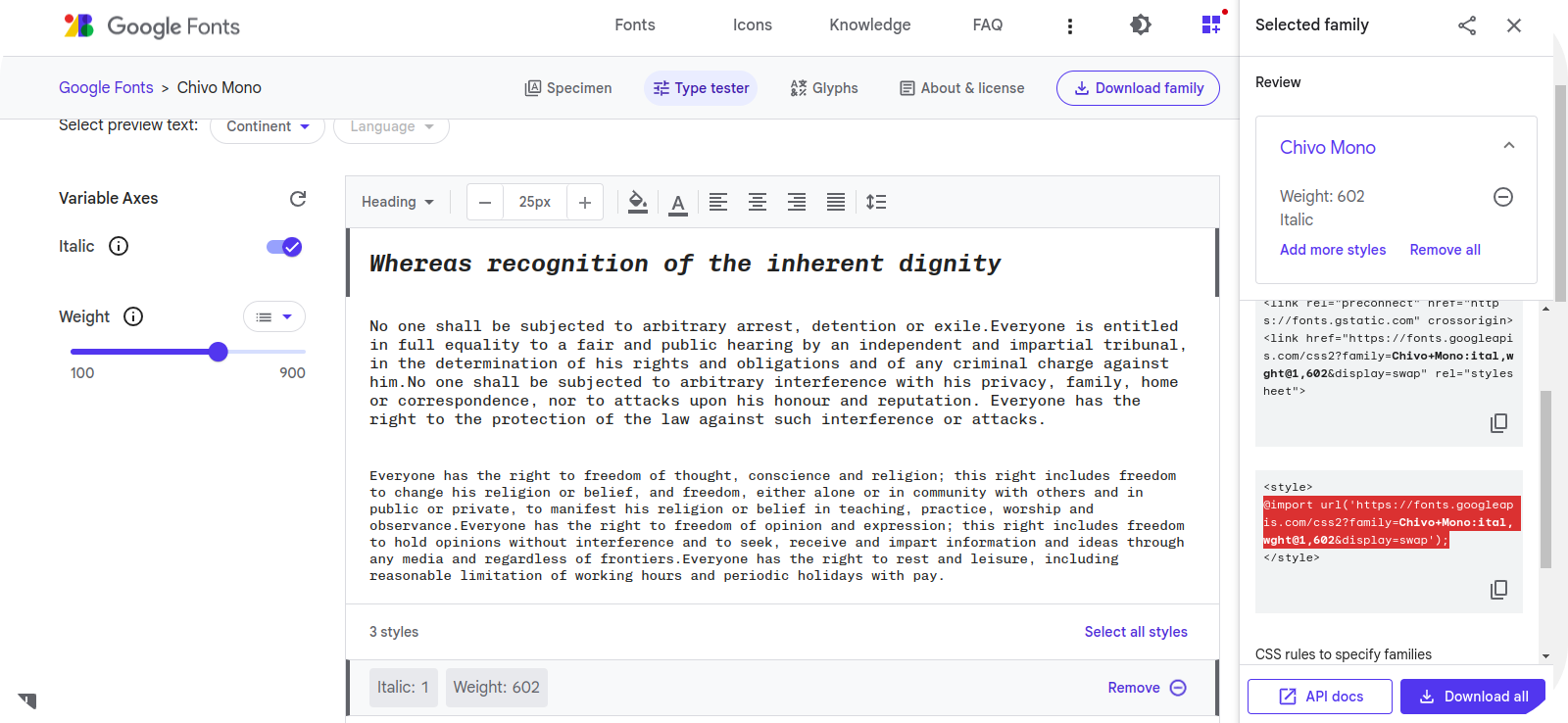Image resolution: width=1568 pixels, height=723 pixels.
Task: Copy the @import style code
Action: coord(1498,590)
